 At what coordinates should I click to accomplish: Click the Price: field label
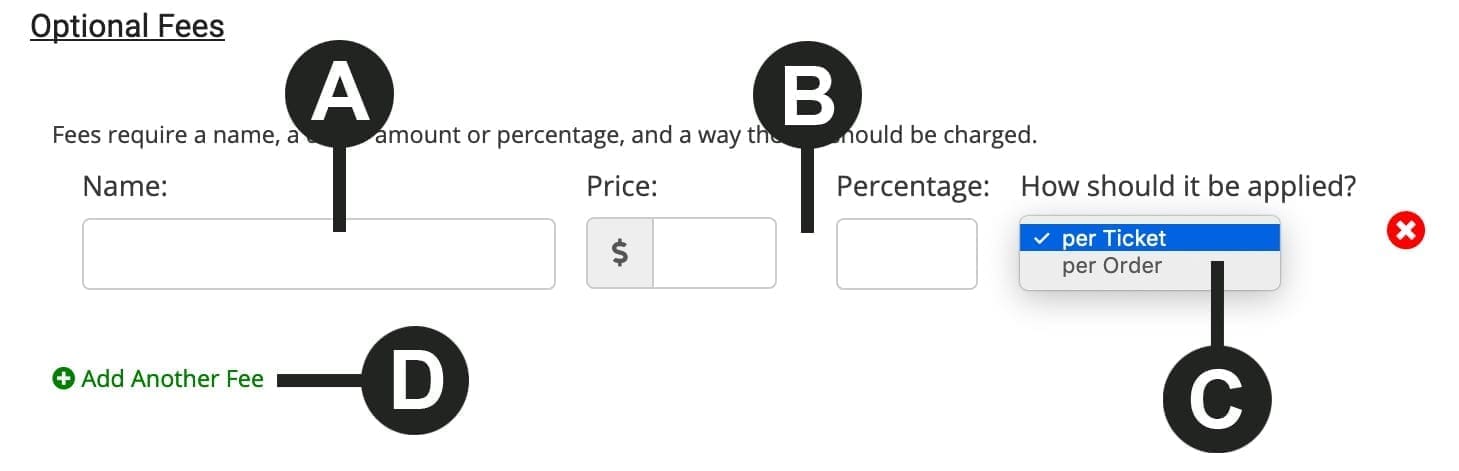point(621,187)
